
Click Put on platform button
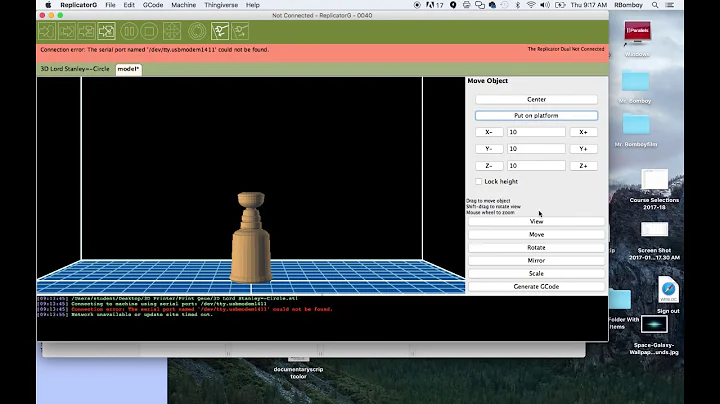[x=536, y=116]
